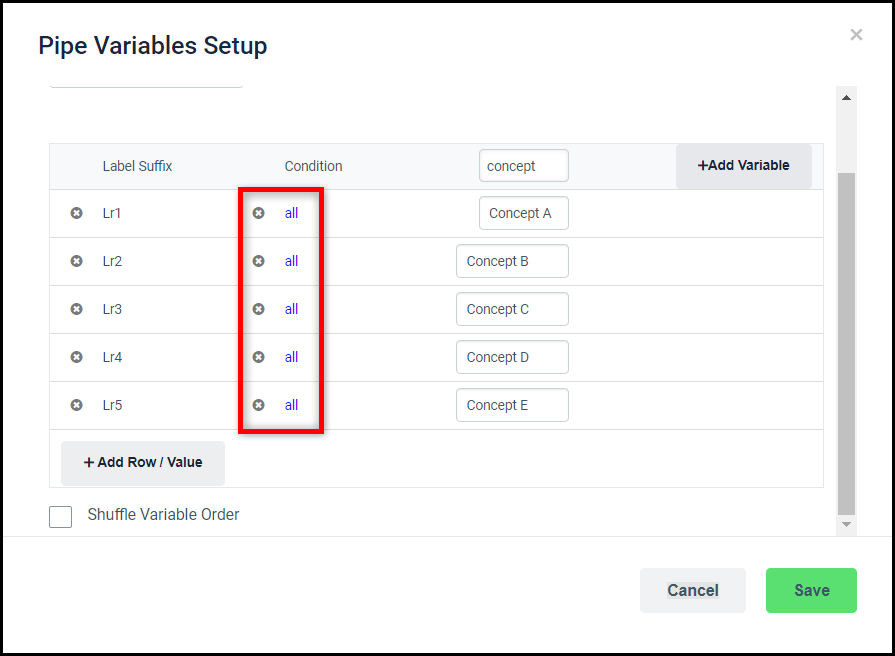
Task: Focus the 'concept' variable name field
Action: coord(524,166)
